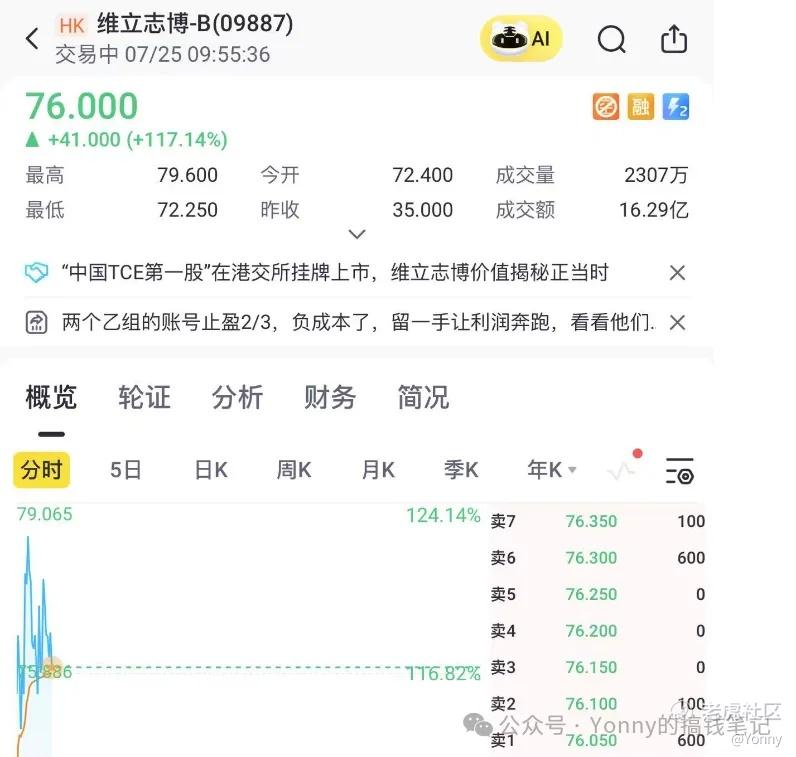This screenshot has height=757, width=796.
Task: Tap the handshake icon beside news headline
Action: [37, 273]
